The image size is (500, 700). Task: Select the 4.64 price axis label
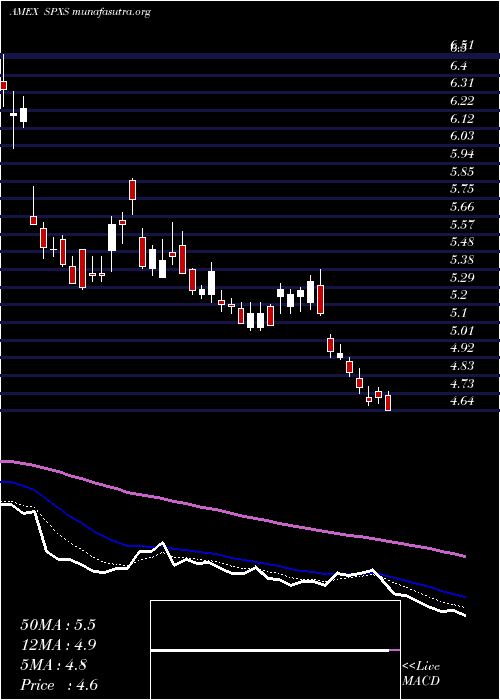click(462, 401)
